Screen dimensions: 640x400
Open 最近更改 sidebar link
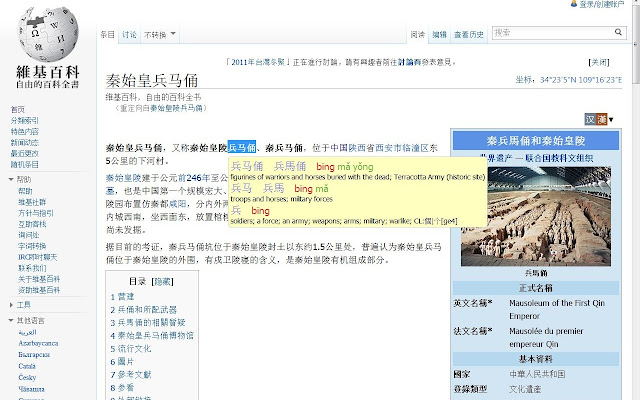(x=24, y=153)
